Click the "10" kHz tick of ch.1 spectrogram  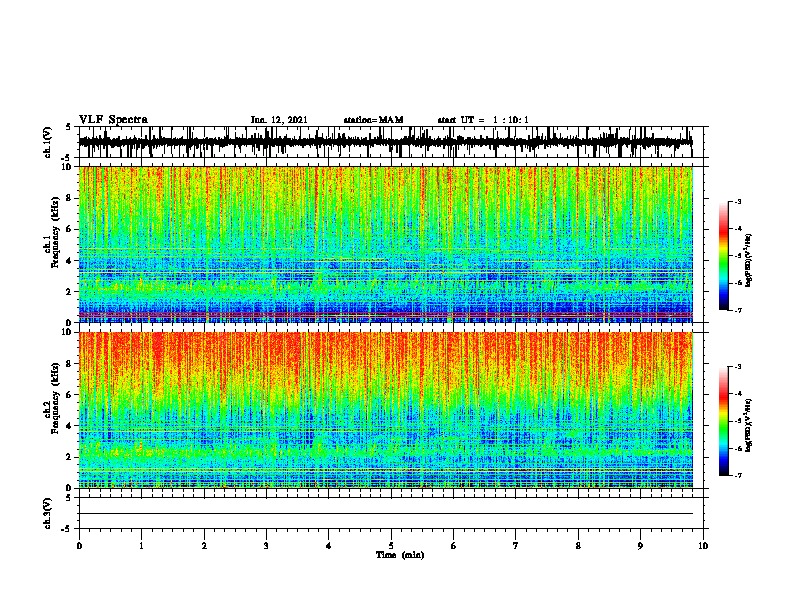(x=67, y=167)
